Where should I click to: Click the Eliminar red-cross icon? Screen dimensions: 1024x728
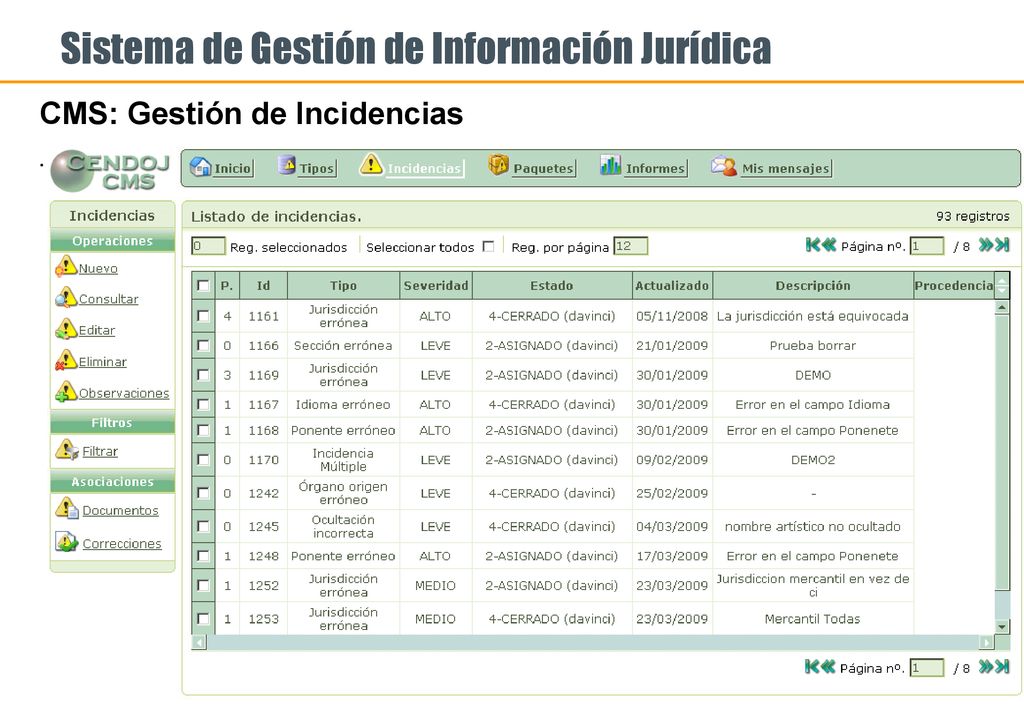click(66, 360)
